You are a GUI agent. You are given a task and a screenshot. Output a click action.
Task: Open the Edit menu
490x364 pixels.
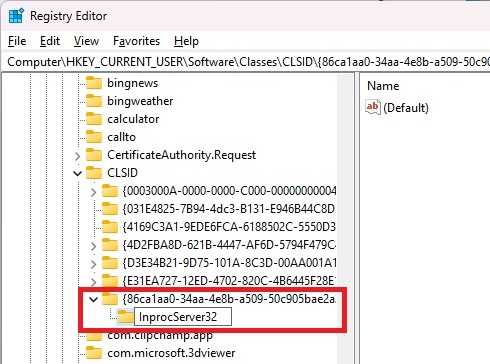[50, 41]
